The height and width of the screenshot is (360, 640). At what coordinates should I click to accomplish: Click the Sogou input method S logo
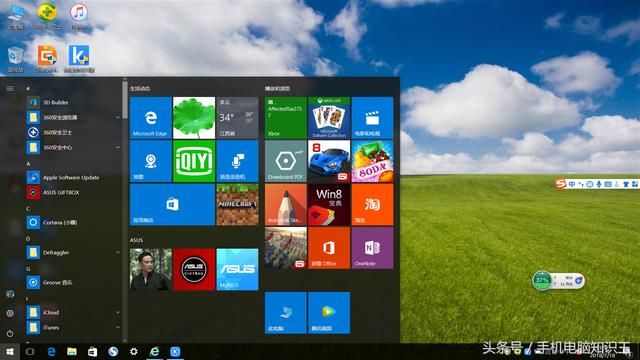(561, 184)
